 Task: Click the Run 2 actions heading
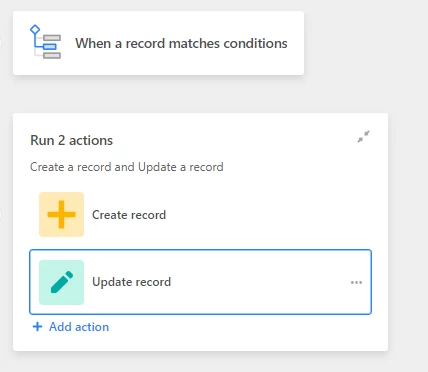tap(71, 140)
